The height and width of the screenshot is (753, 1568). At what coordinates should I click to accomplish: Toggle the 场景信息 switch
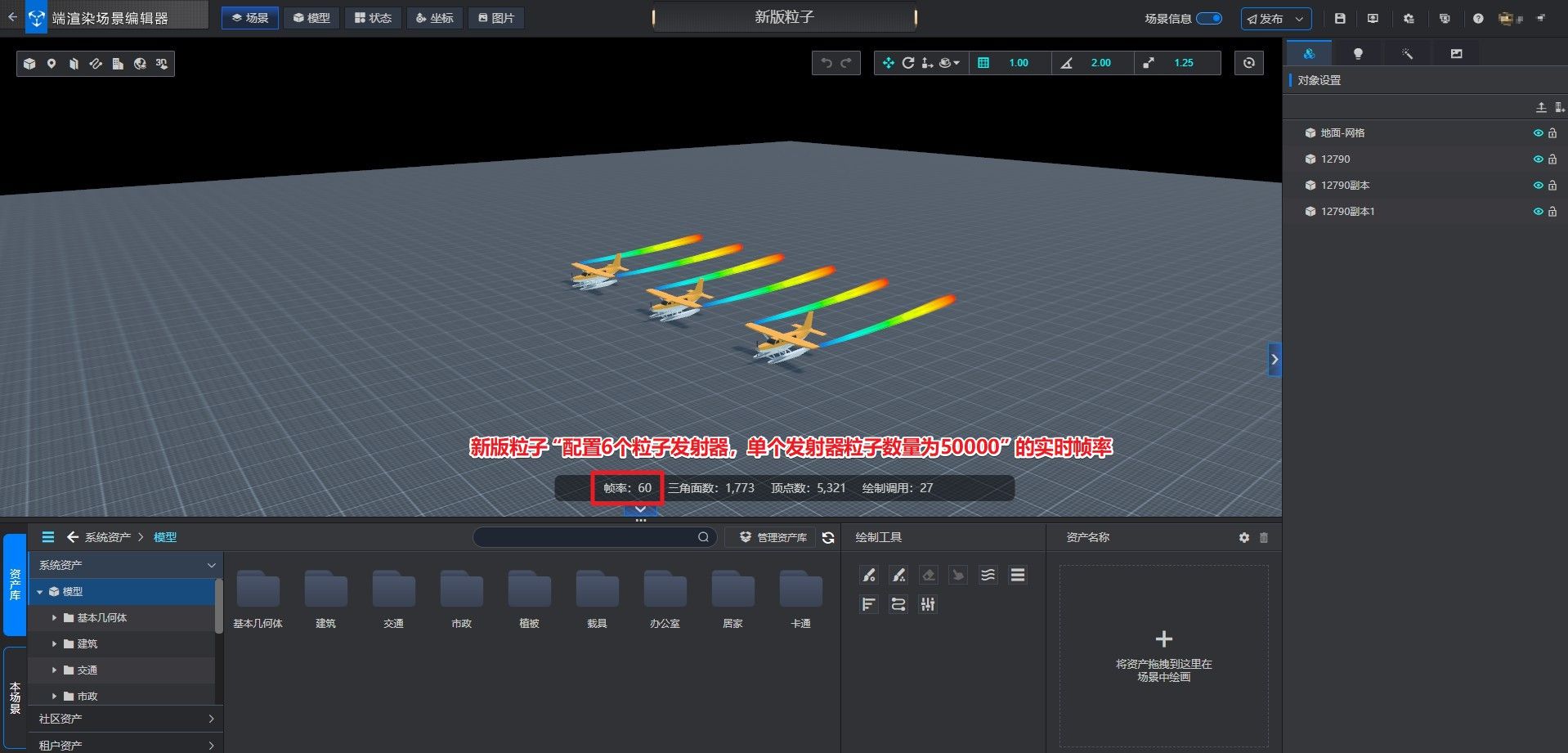[x=1209, y=18]
